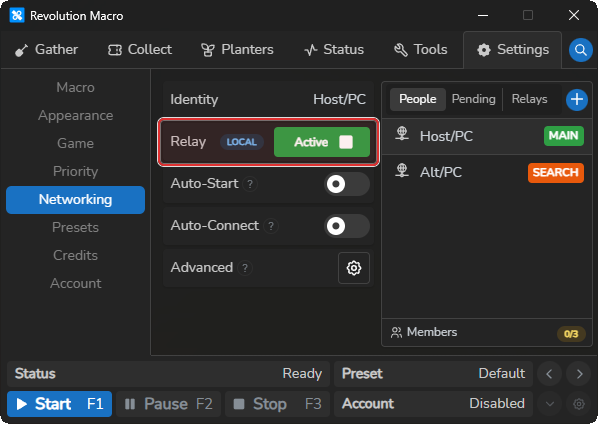Open the Macro settings section
Image resolution: width=598 pixels, height=424 pixels.
point(76,87)
